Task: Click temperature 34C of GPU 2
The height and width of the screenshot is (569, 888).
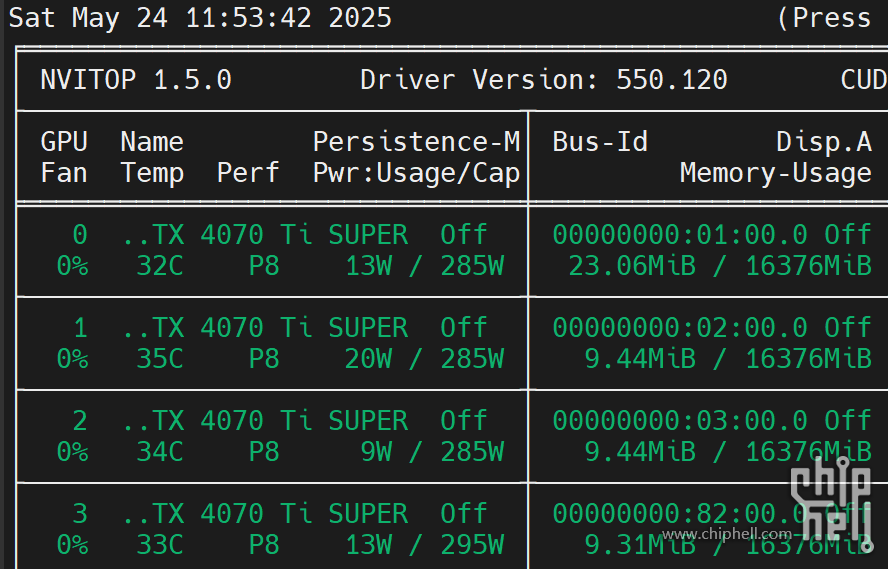Action: click(x=160, y=451)
